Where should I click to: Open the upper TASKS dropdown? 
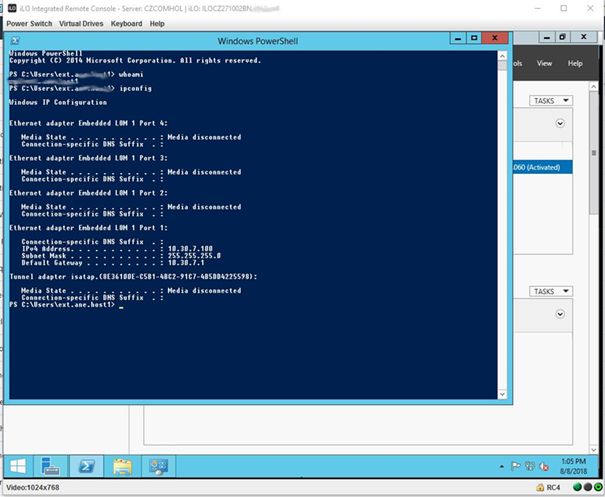coord(551,101)
